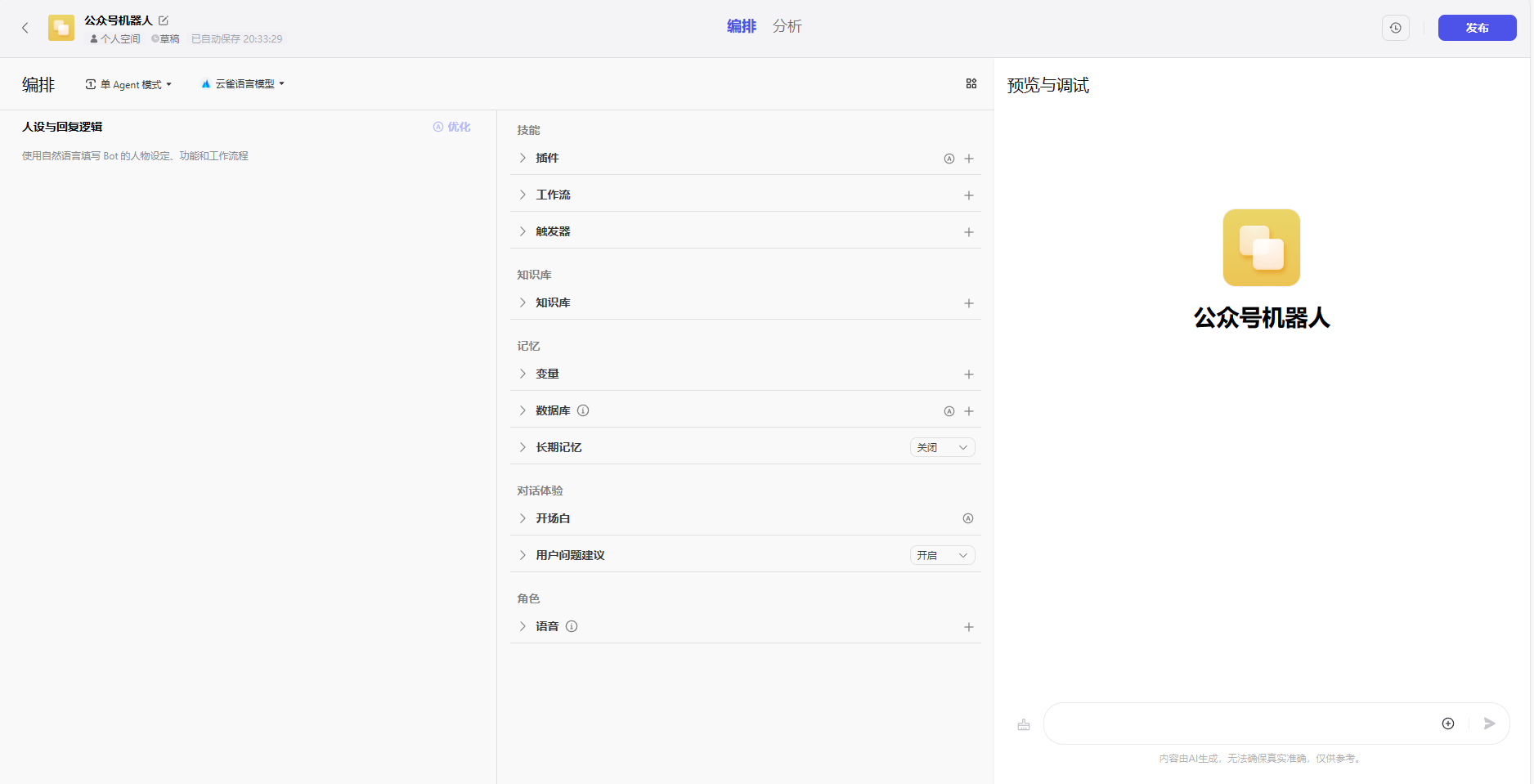This screenshot has width=1534, height=784.
Task: Add a new plugin with plus icon
Action: click(x=969, y=159)
